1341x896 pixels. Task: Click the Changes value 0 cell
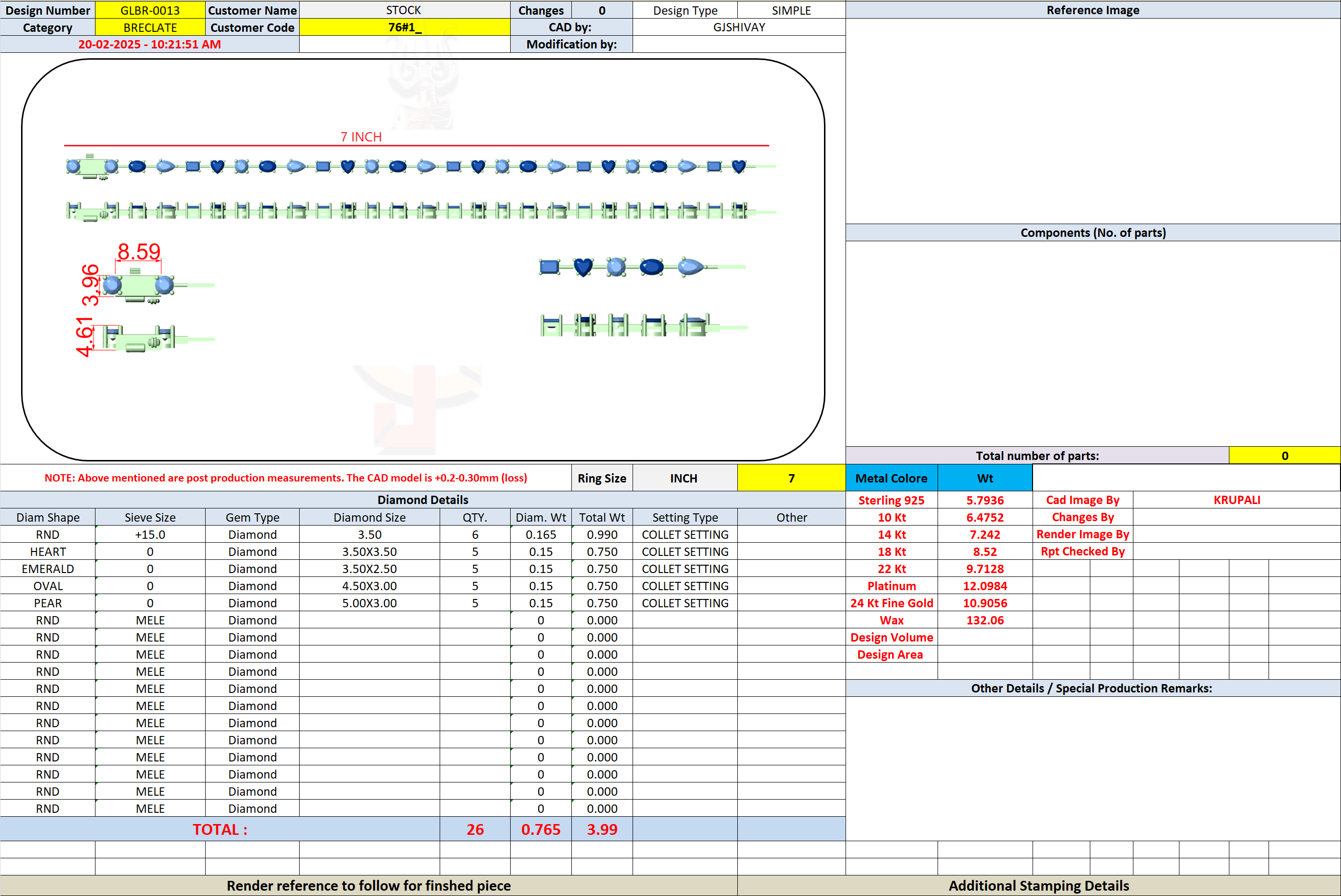pyautogui.click(x=602, y=10)
